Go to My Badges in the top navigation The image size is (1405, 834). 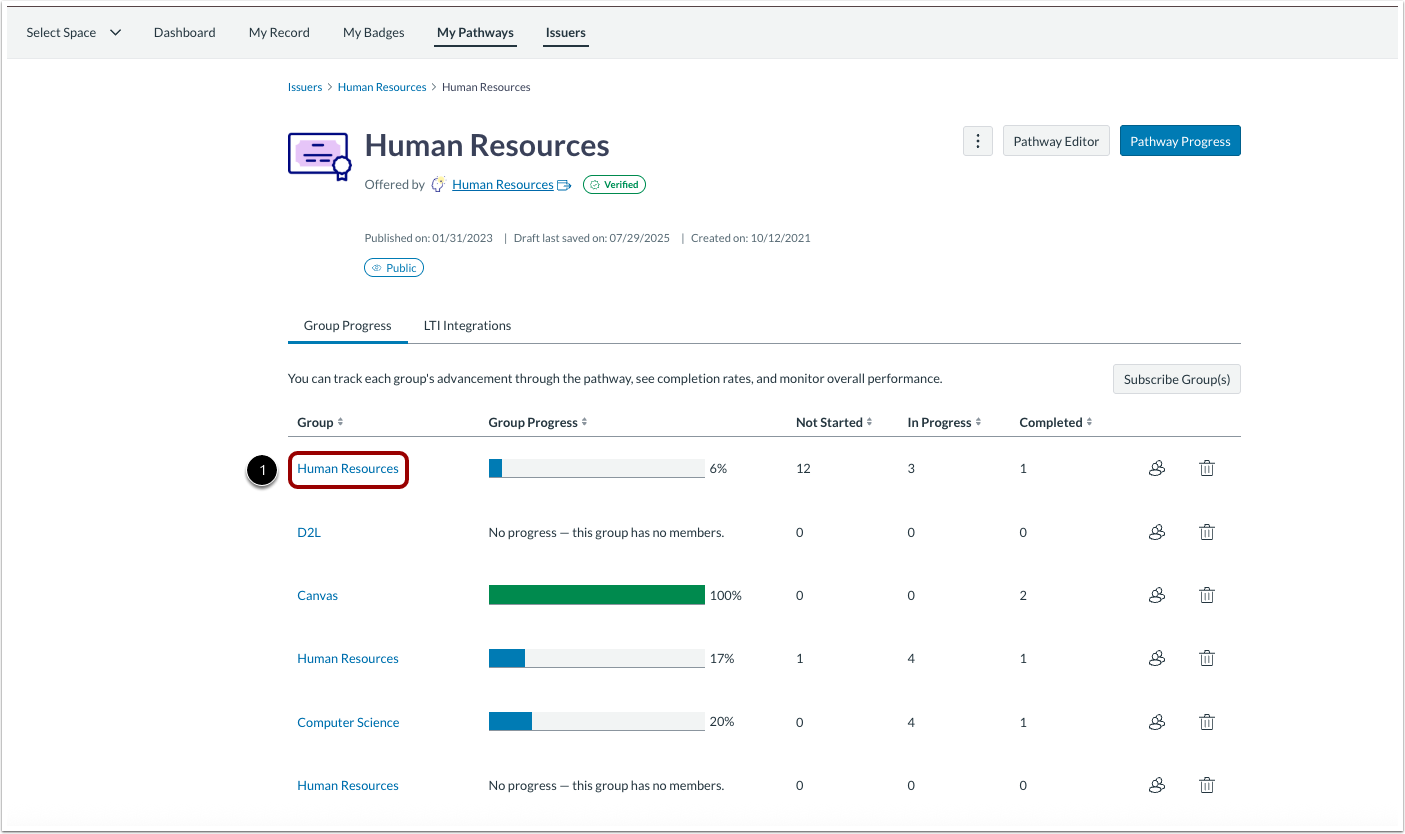click(x=373, y=33)
